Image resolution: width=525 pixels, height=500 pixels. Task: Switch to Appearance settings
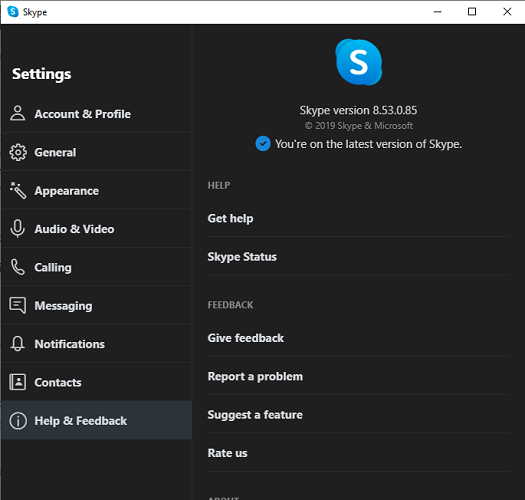(x=96, y=191)
